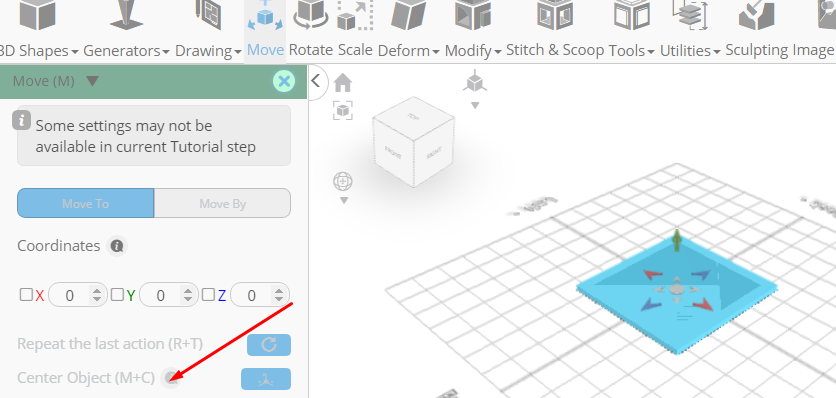The height and width of the screenshot is (398, 836).
Task: Close the Move panel with the X button
Action: [x=284, y=82]
